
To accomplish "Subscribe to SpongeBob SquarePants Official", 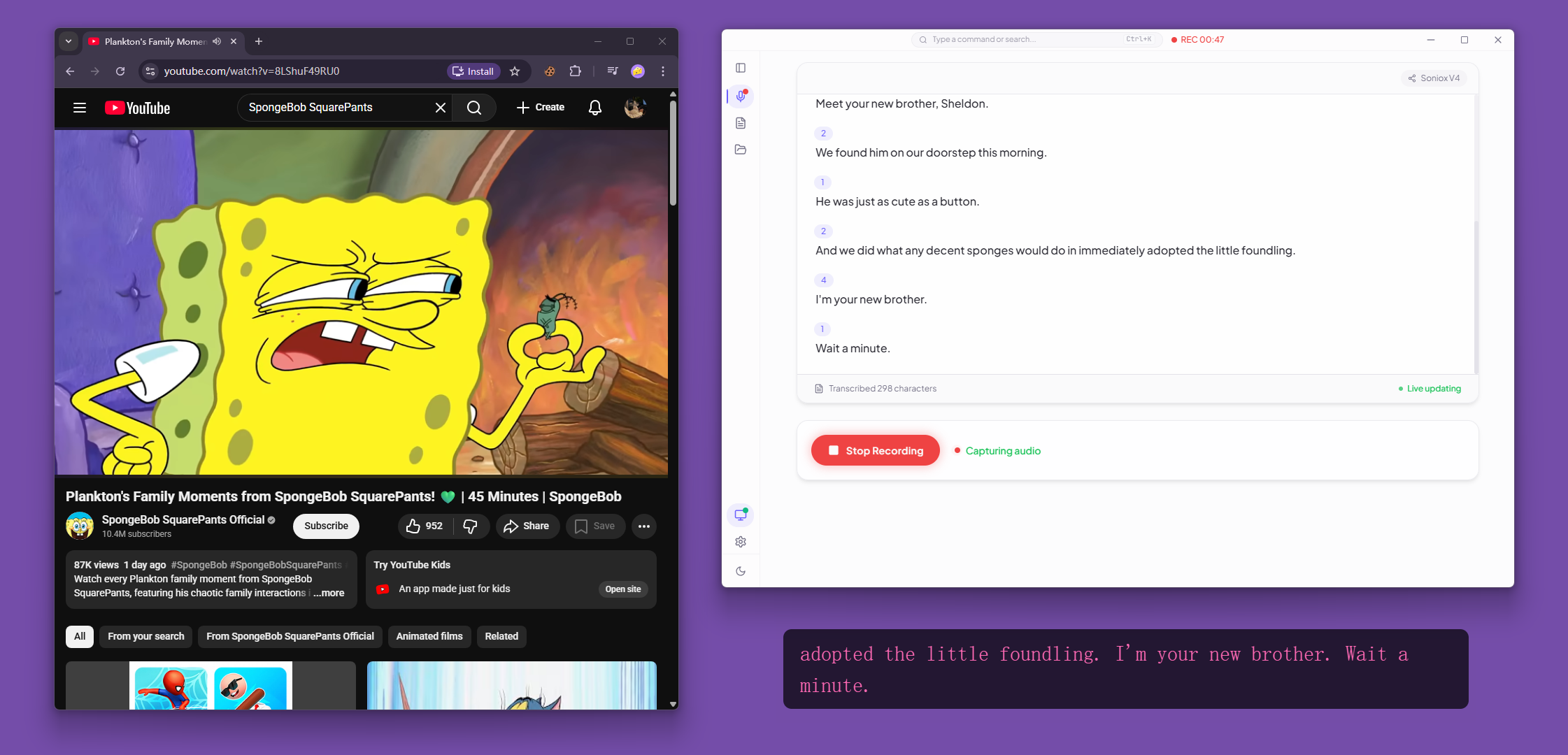I will [326, 526].
